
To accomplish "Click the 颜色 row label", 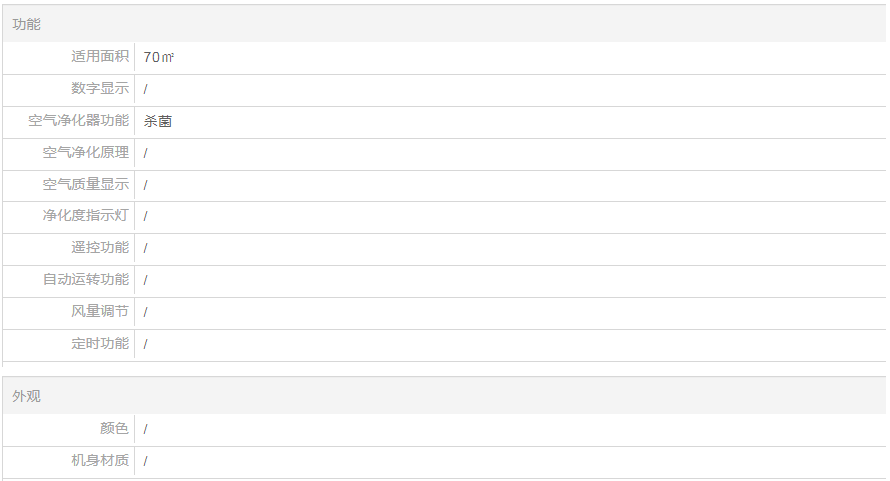I will [x=114, y=429].
